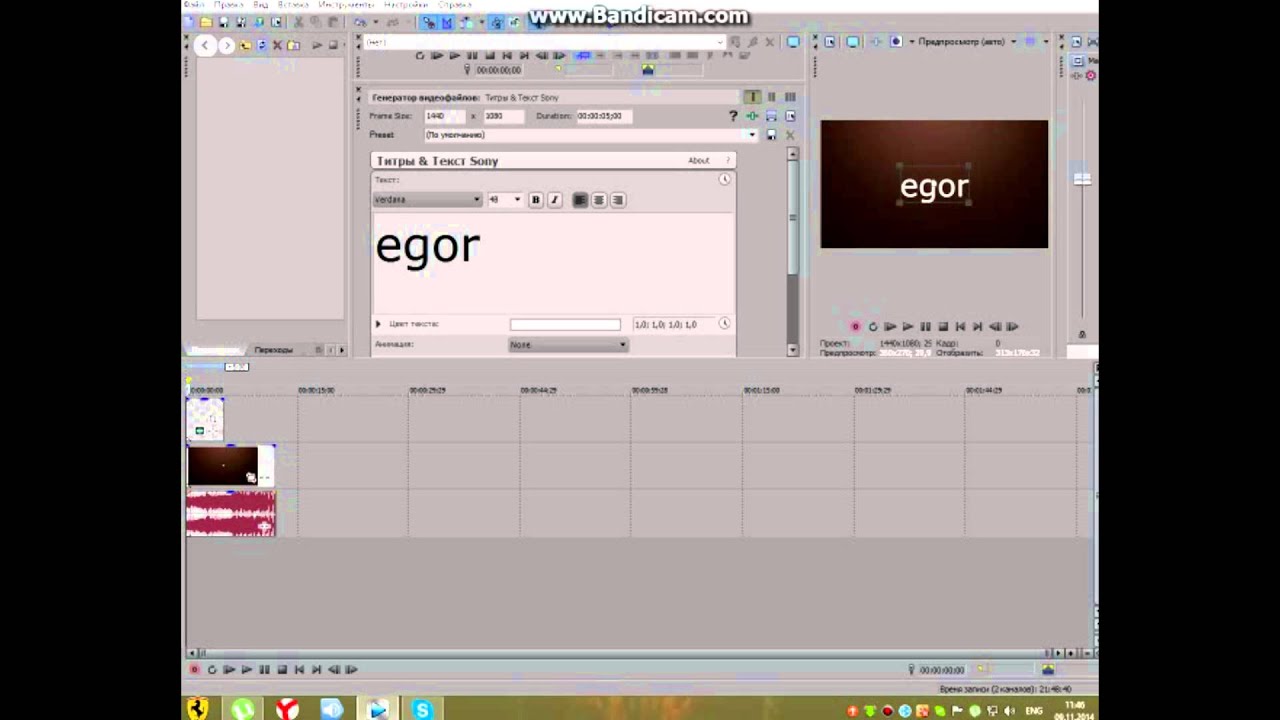Click the white text color swatch
This screenshot has height=720, width=1280.
pos(565,324)
